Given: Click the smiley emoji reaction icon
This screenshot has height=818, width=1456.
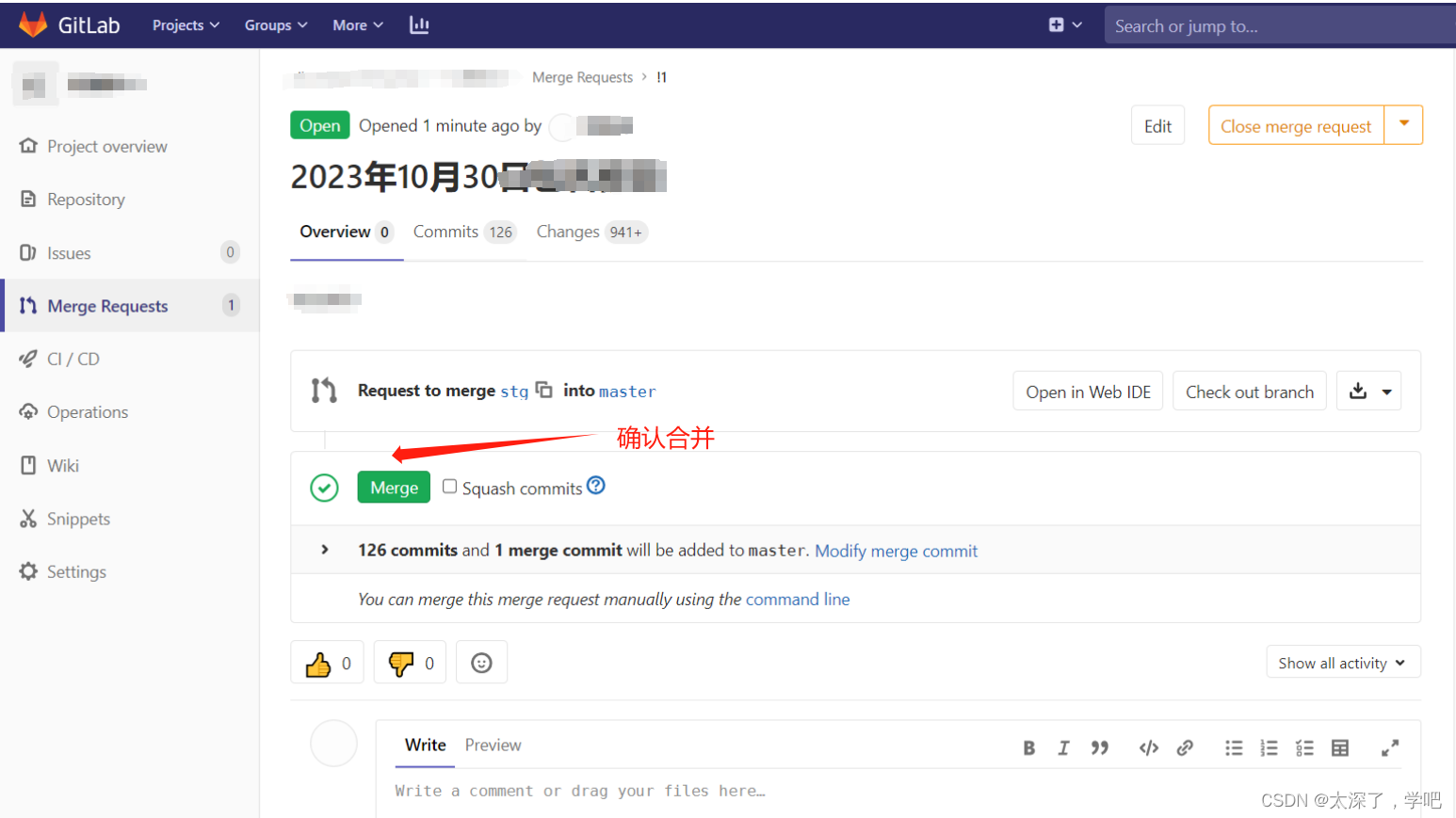Looking at the screenshot, I should point(481,662).
